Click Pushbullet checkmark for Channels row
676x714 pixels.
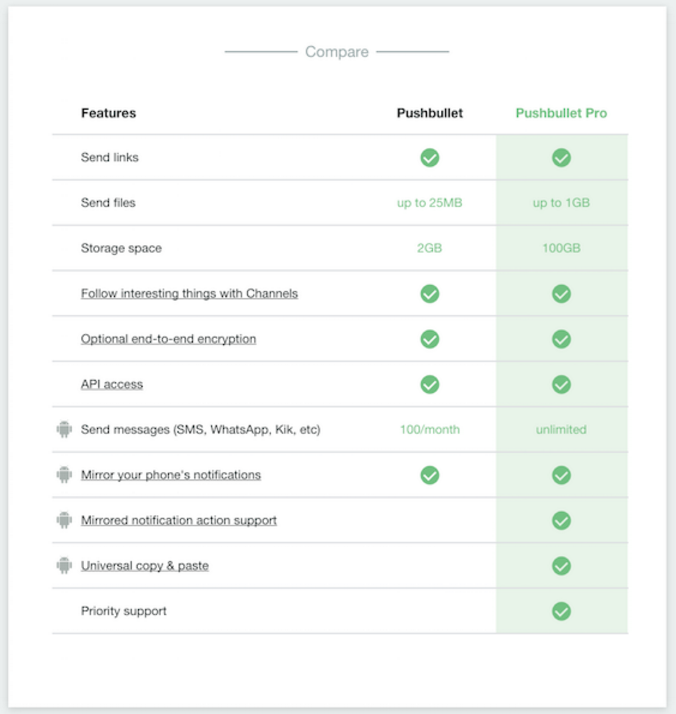[430, 294]
